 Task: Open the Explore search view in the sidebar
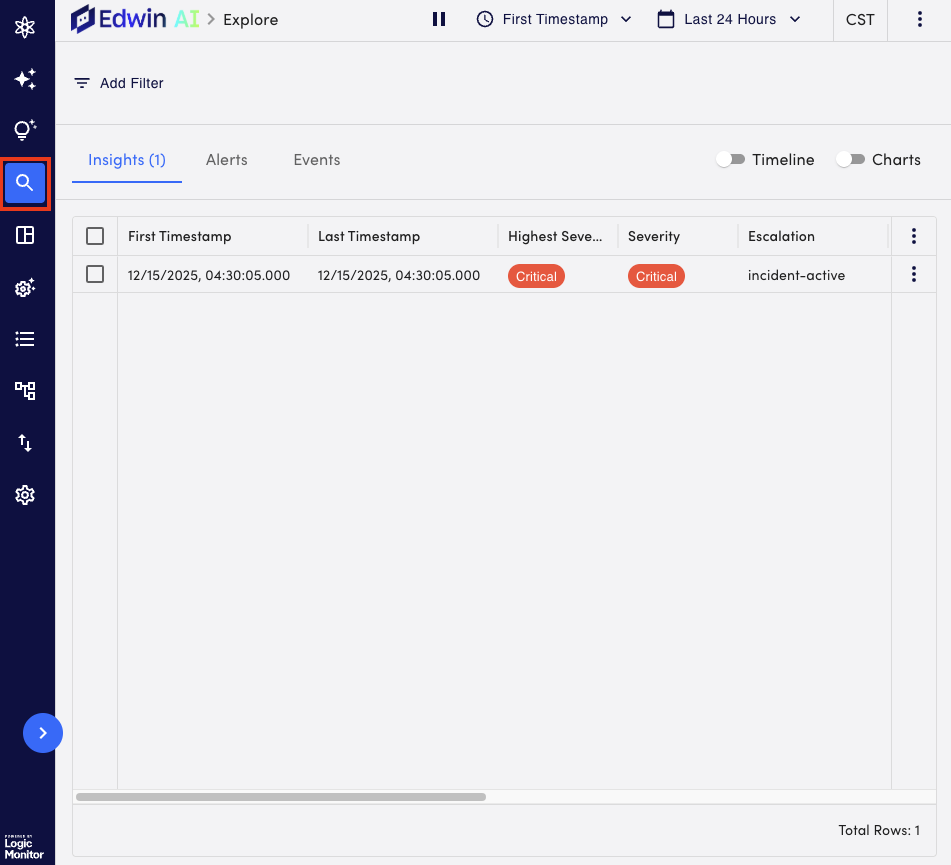coord(25,183)
